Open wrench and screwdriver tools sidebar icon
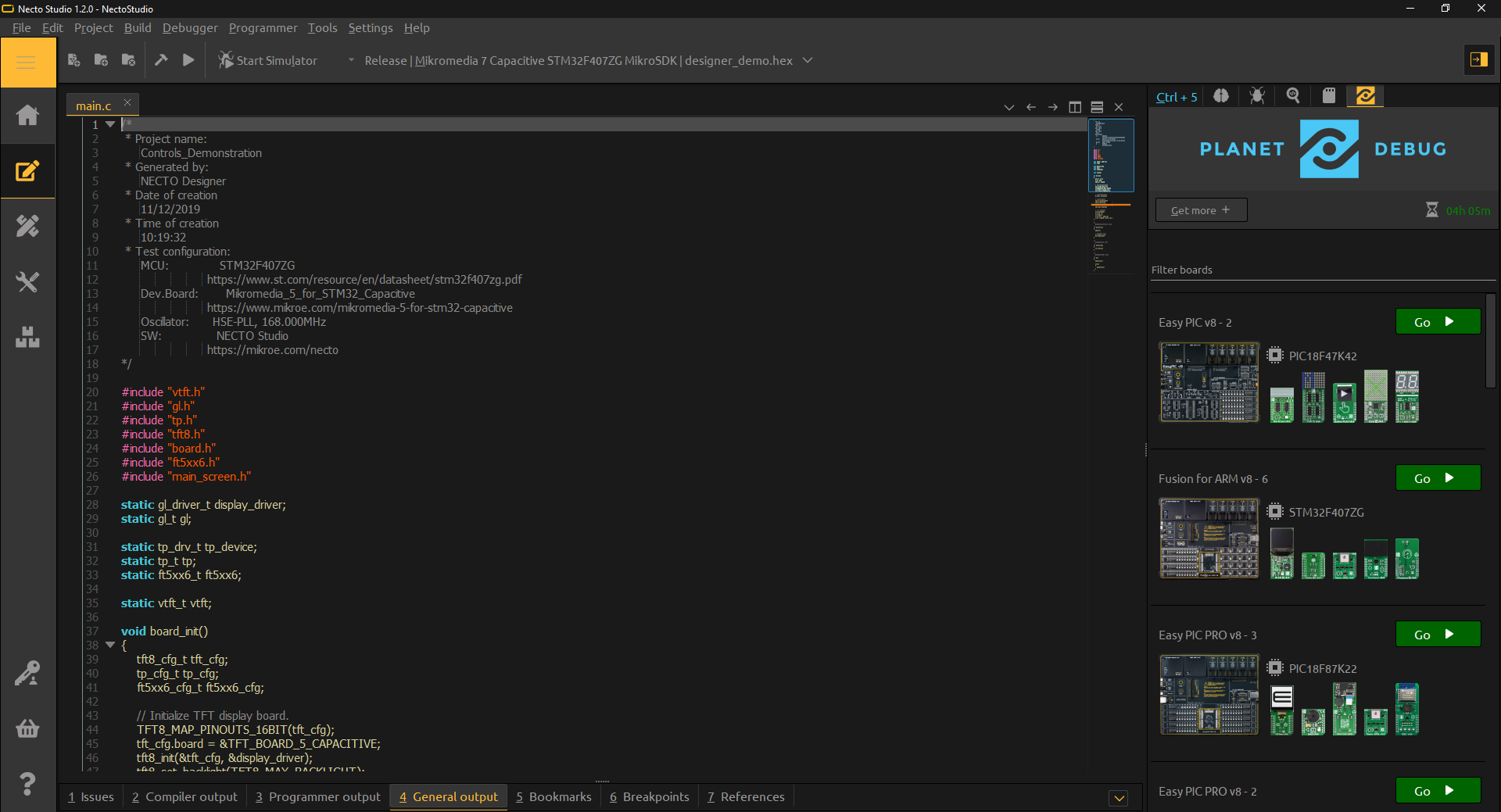 27,282
